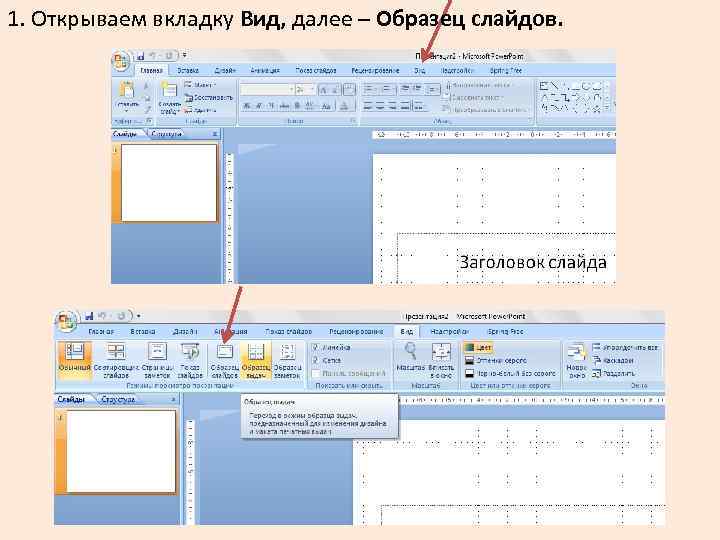Click the Заголовок слайда title placeholder
The image size is (720, 540).
tap(533, 262)
